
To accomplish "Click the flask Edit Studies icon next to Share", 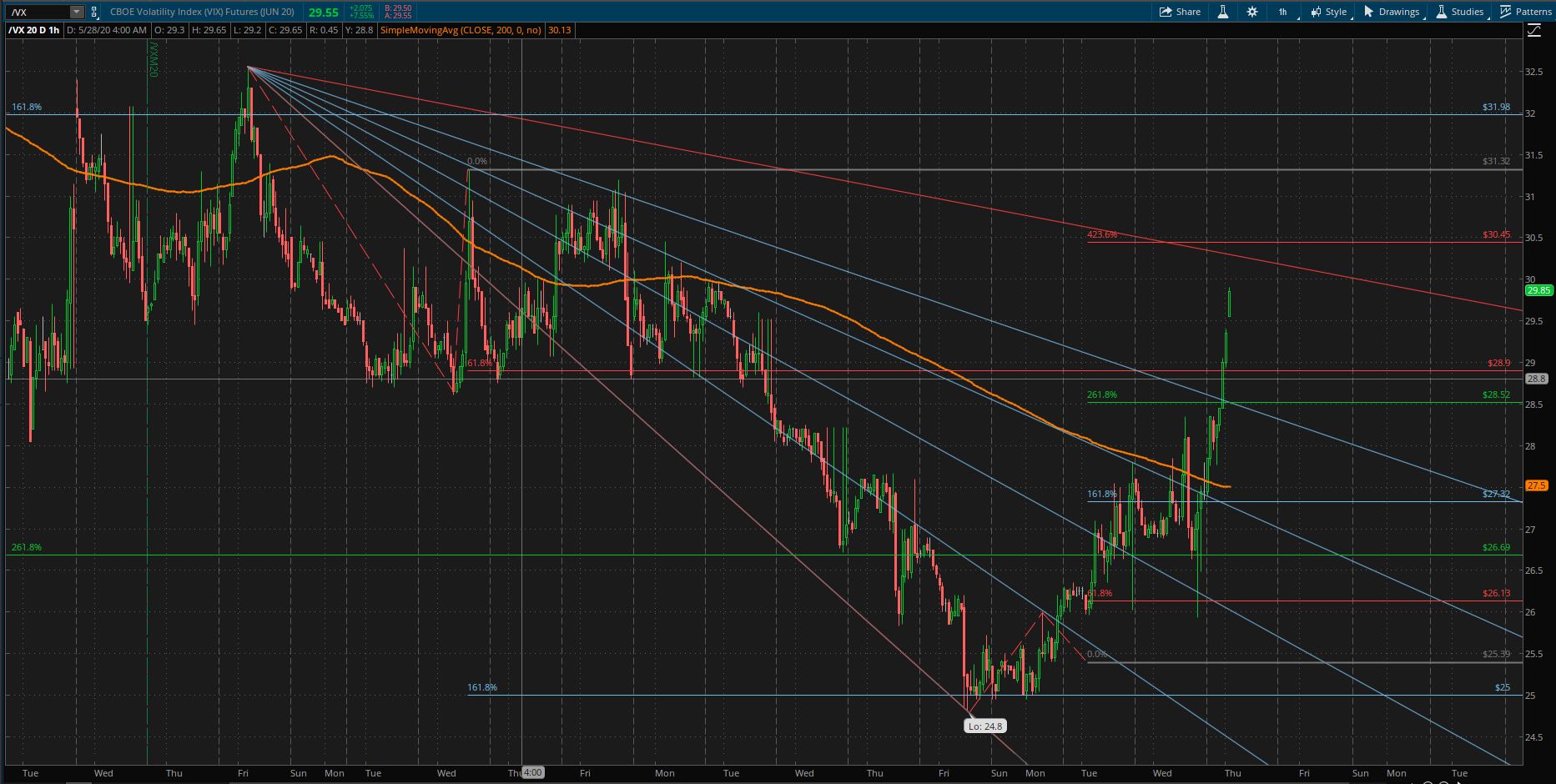I will (x=1222, y=12).
